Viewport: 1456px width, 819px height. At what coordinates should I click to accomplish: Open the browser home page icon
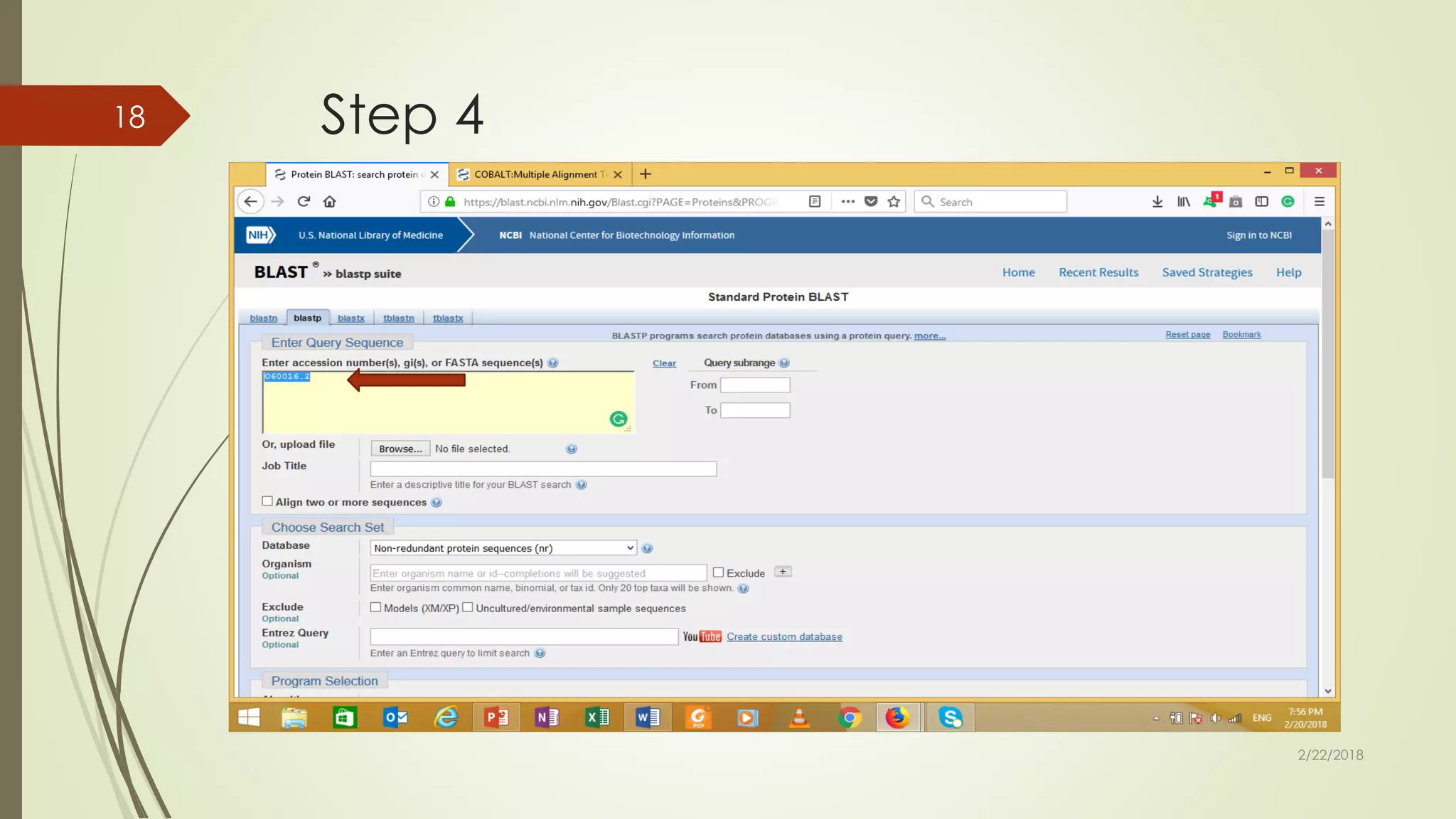click(x=329, y=202)
